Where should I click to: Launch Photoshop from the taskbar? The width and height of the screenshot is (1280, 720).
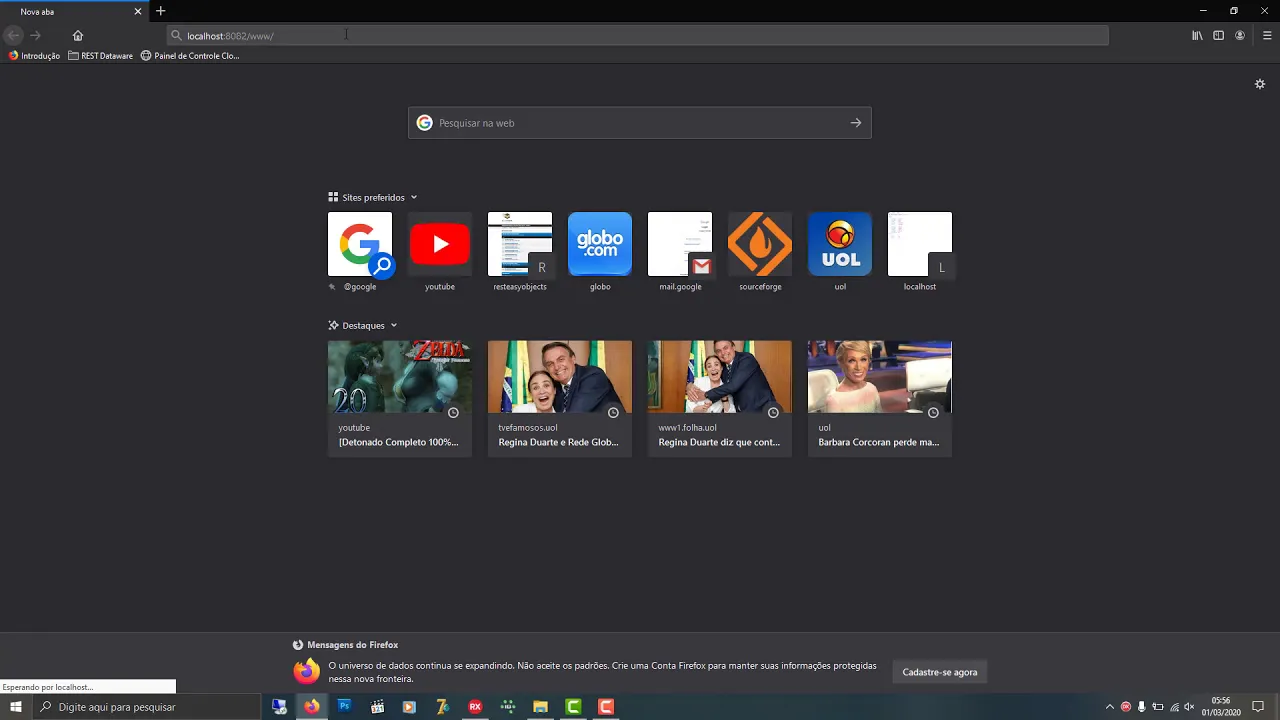pyautogui.click(x=344, y=707)
